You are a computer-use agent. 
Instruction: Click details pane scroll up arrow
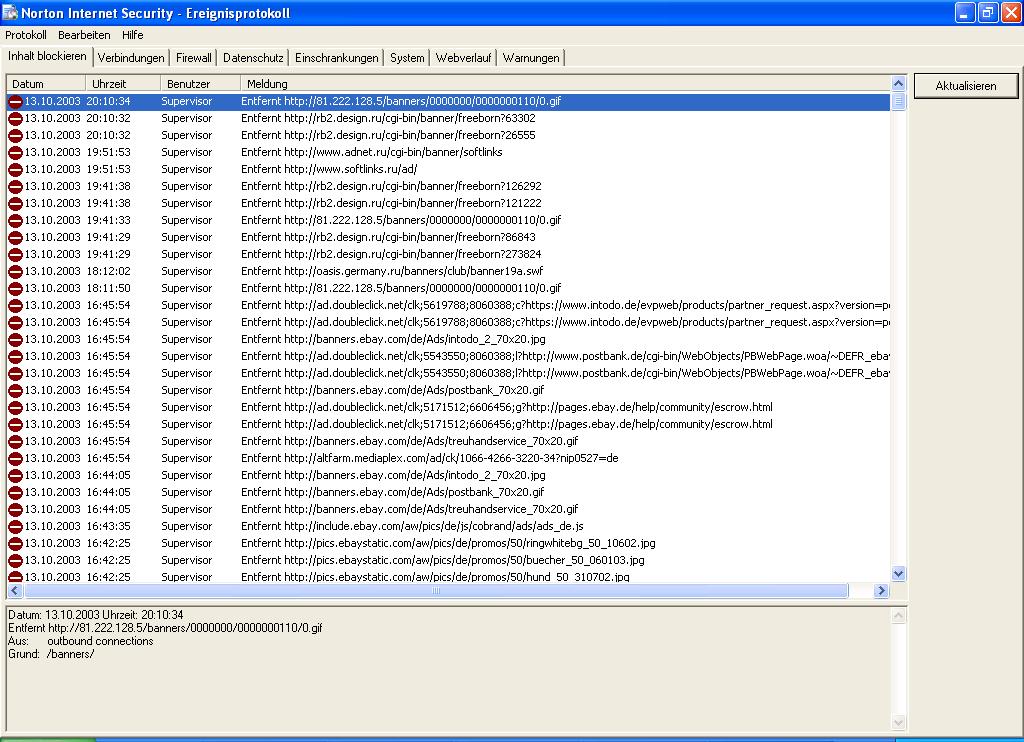pyautogui.click(x=899, y=615)
